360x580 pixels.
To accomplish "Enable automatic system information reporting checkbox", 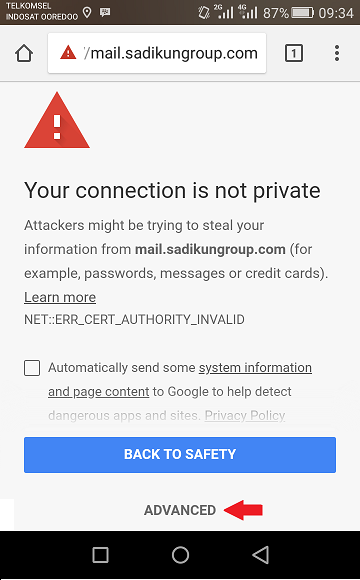I will click(x=32, y=368).
